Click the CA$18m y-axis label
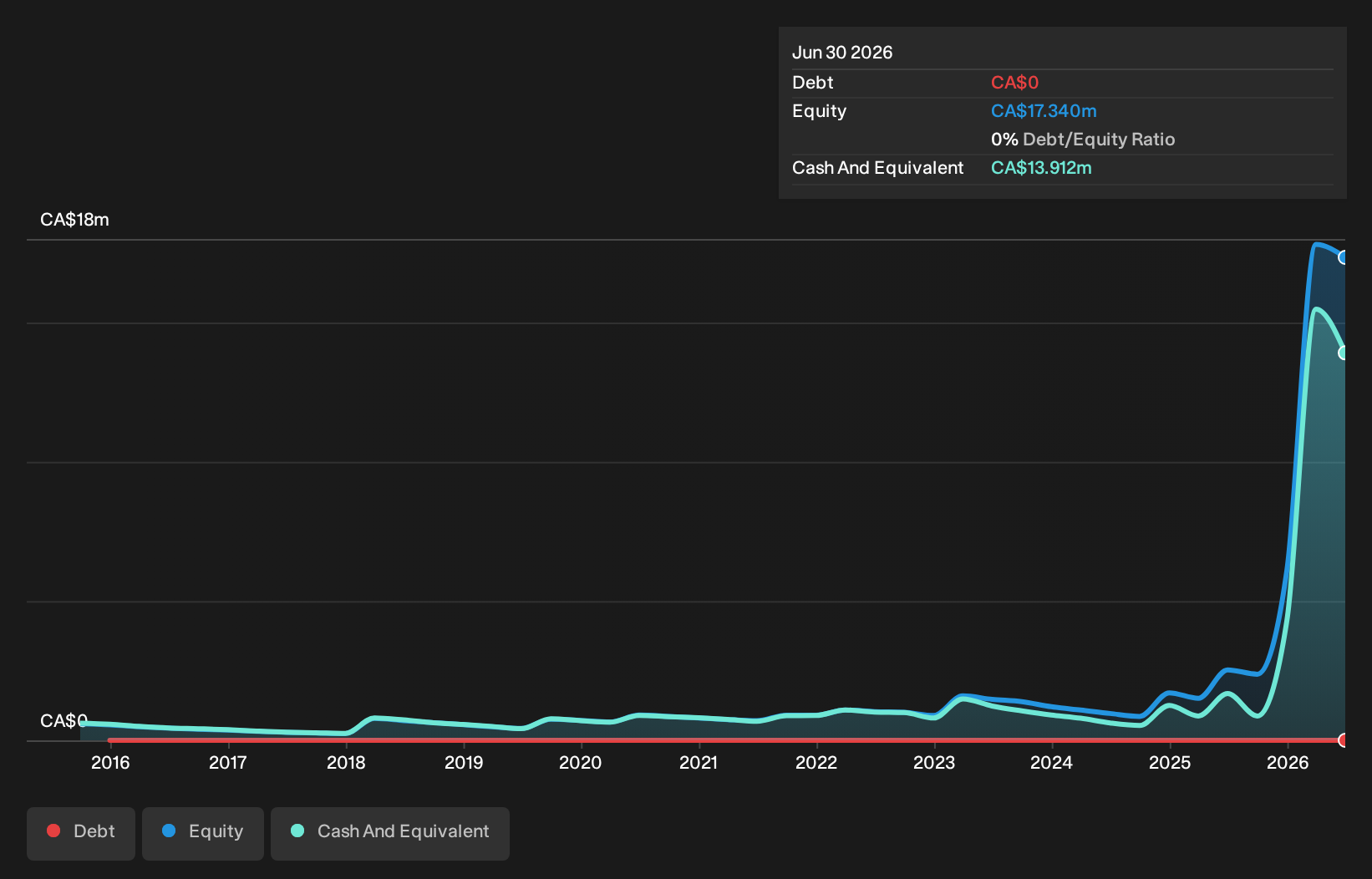 74,220
